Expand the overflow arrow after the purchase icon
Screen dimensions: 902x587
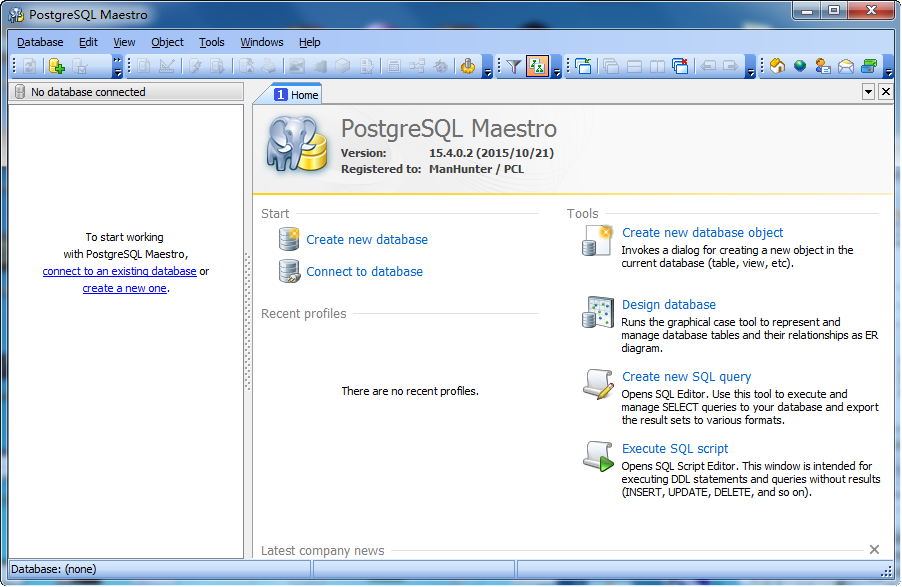pyautogui.click(x=888, y=66)
